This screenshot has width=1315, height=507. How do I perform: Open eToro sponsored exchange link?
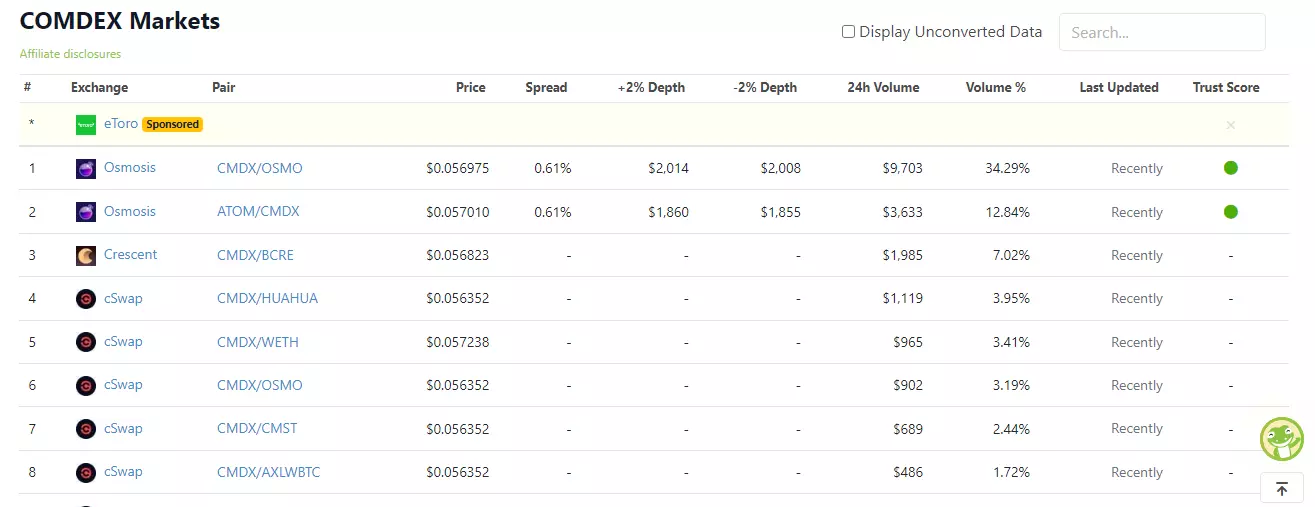pos(121,124)
